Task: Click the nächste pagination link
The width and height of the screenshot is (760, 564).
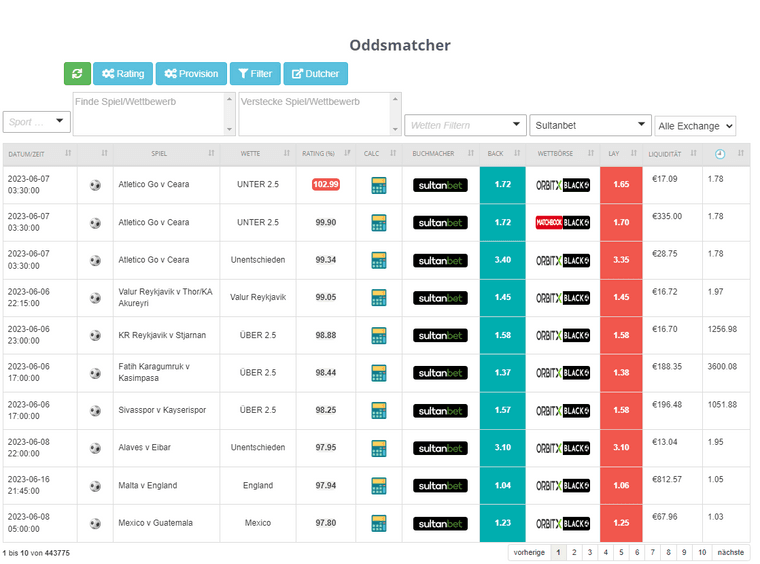Action: 730,552
